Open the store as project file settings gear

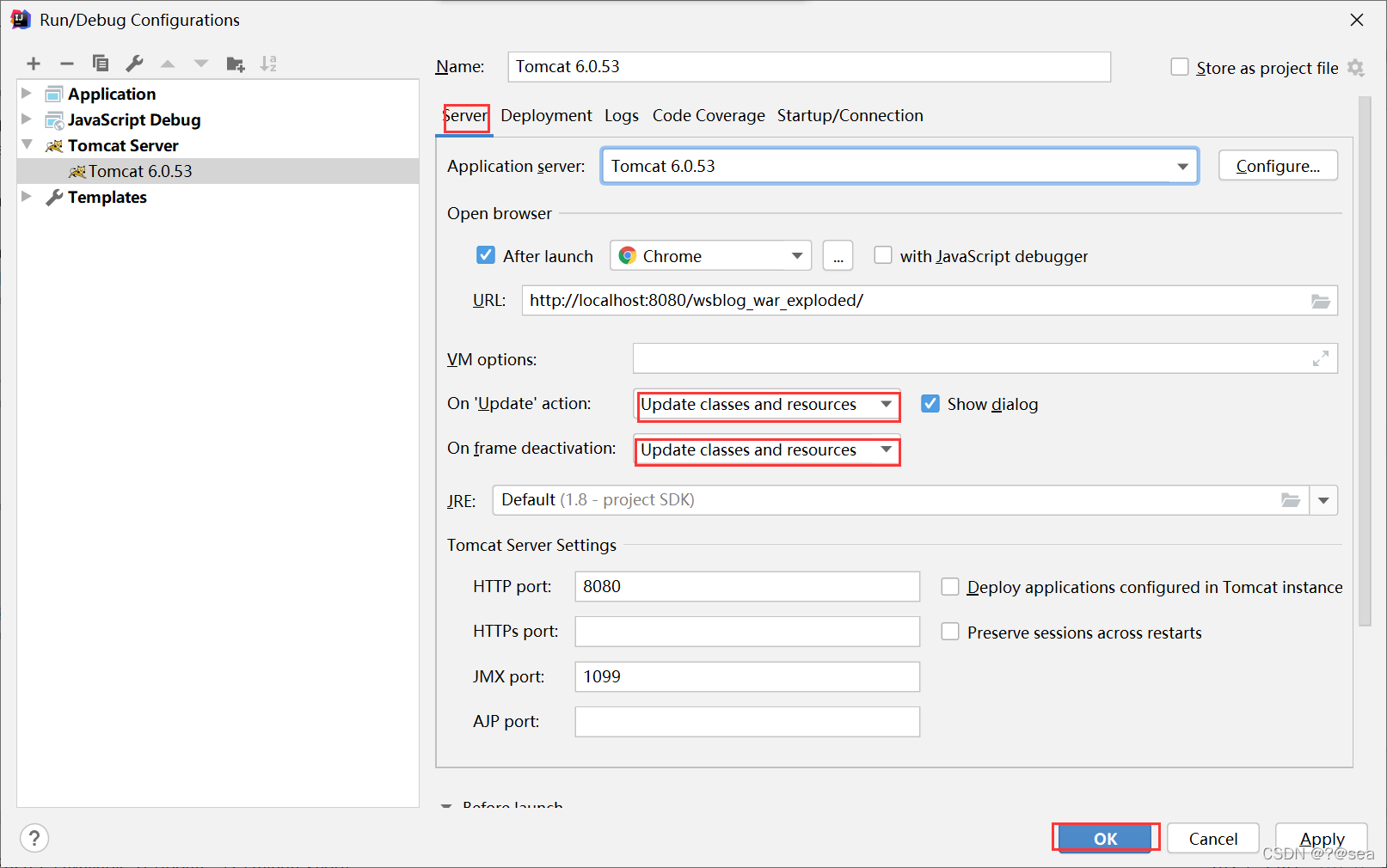point(1356,68)
